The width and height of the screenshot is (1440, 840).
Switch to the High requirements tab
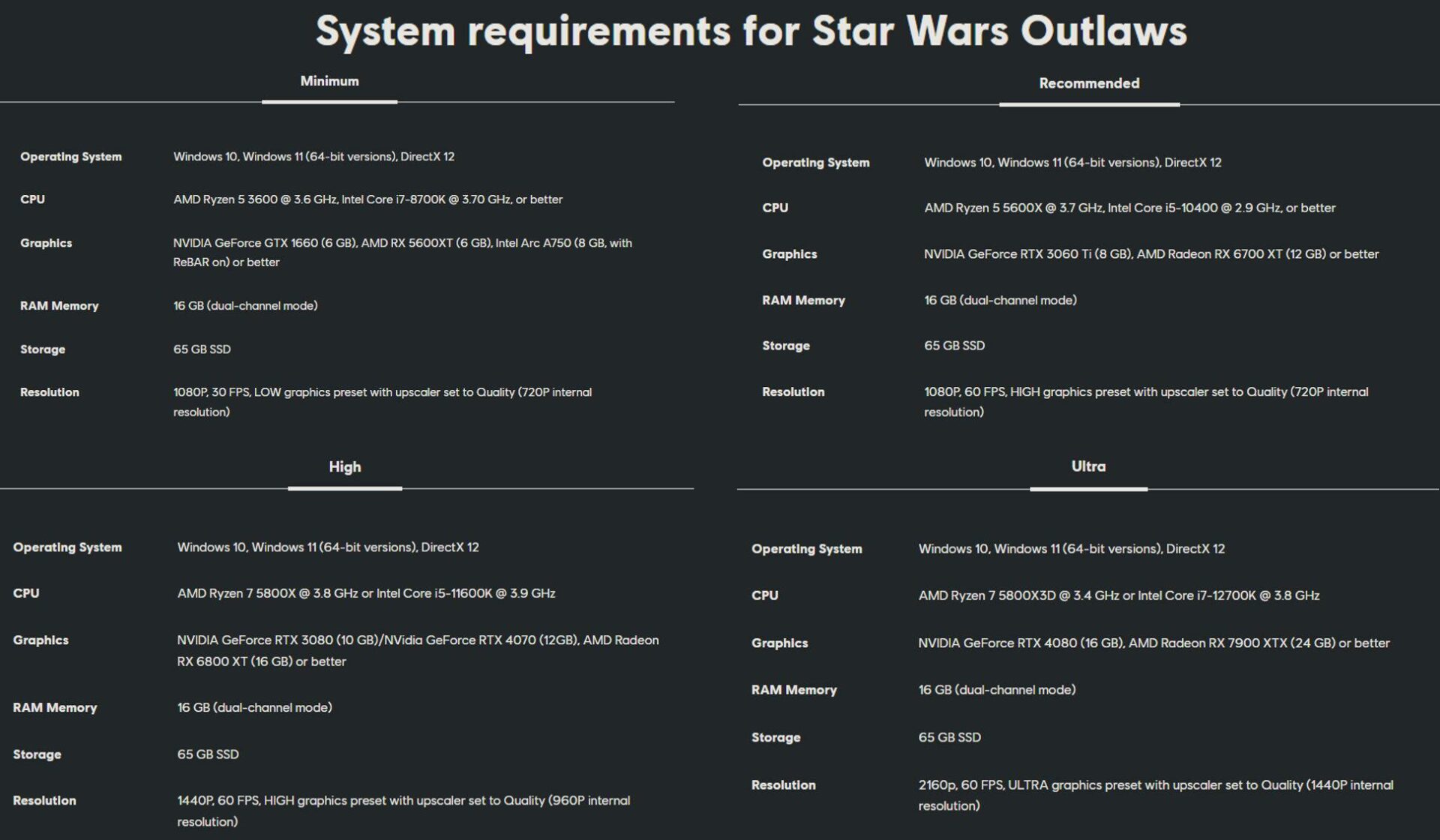pyautogui.click(x=345, y=466)
